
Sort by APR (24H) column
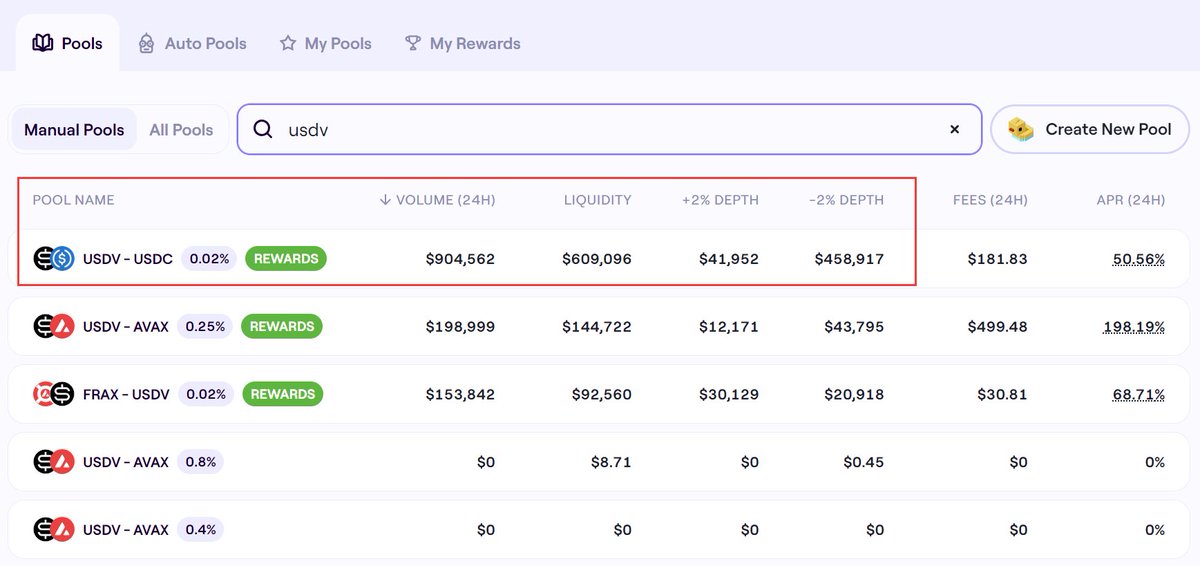1130,200
